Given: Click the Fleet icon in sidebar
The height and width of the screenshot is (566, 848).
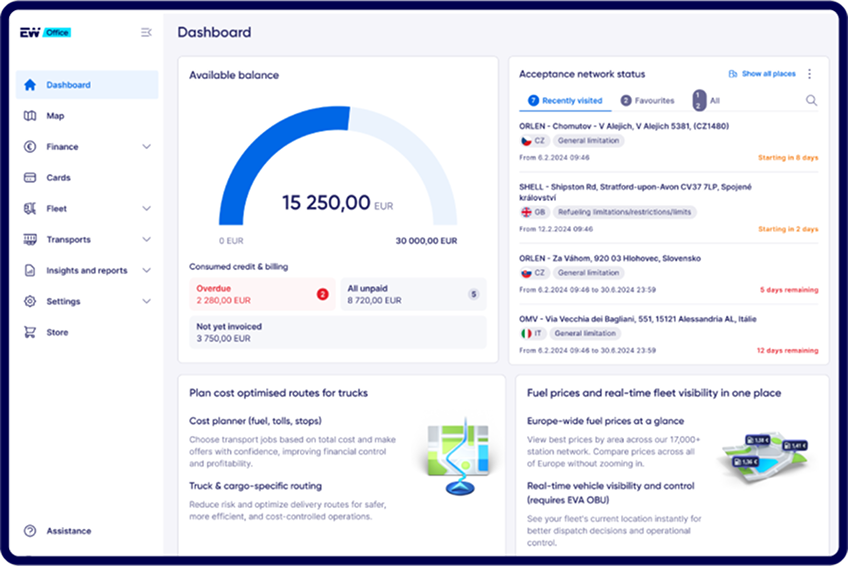Looking at the screenshot, I should 30,208.
